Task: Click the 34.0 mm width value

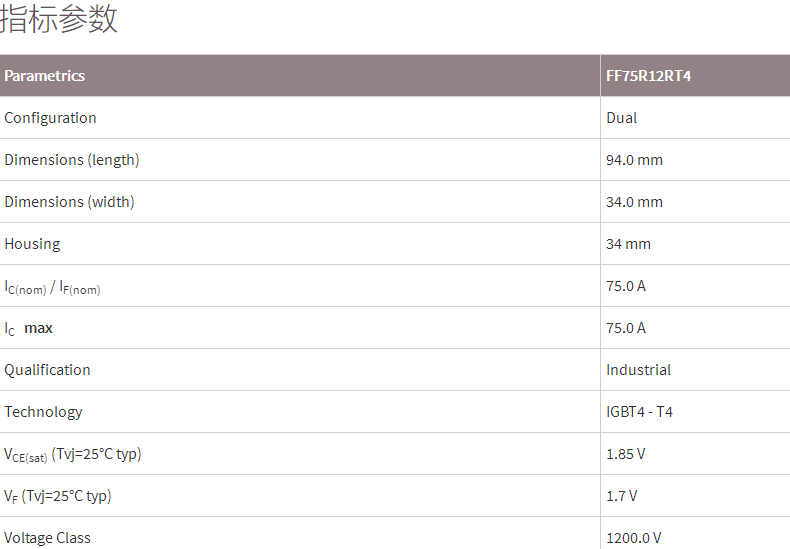Action: pos(634,202)
